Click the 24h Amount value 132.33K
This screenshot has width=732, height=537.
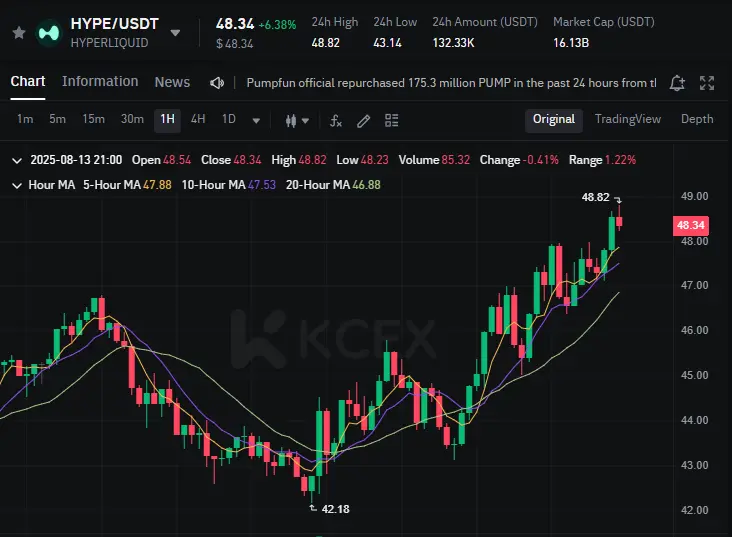453,43
